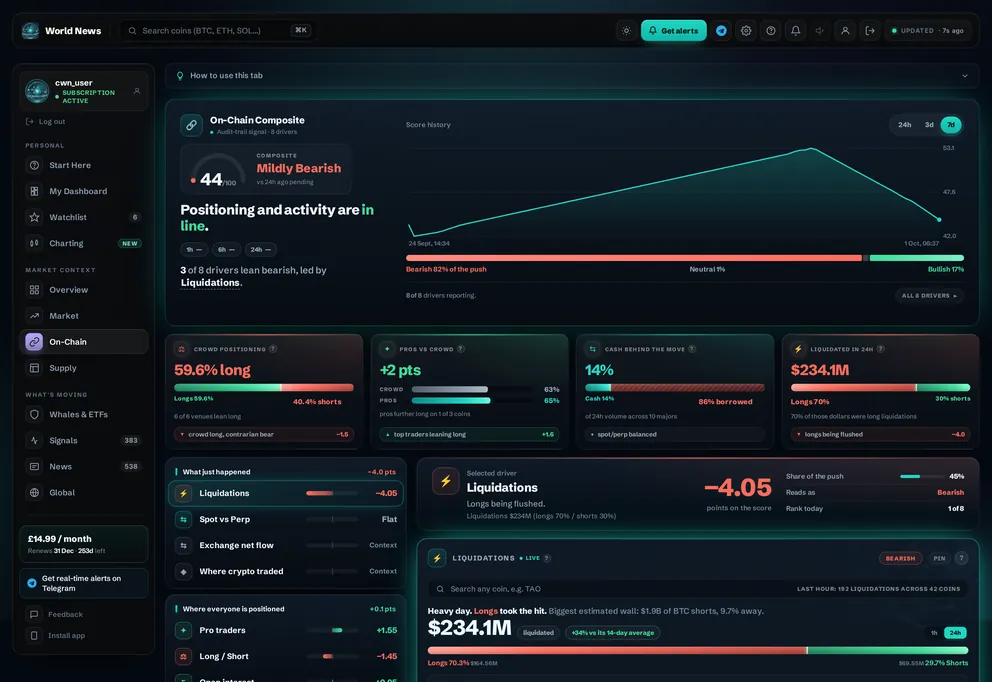Open info tooltip for Cash Behind the Move

pos(692,349)
